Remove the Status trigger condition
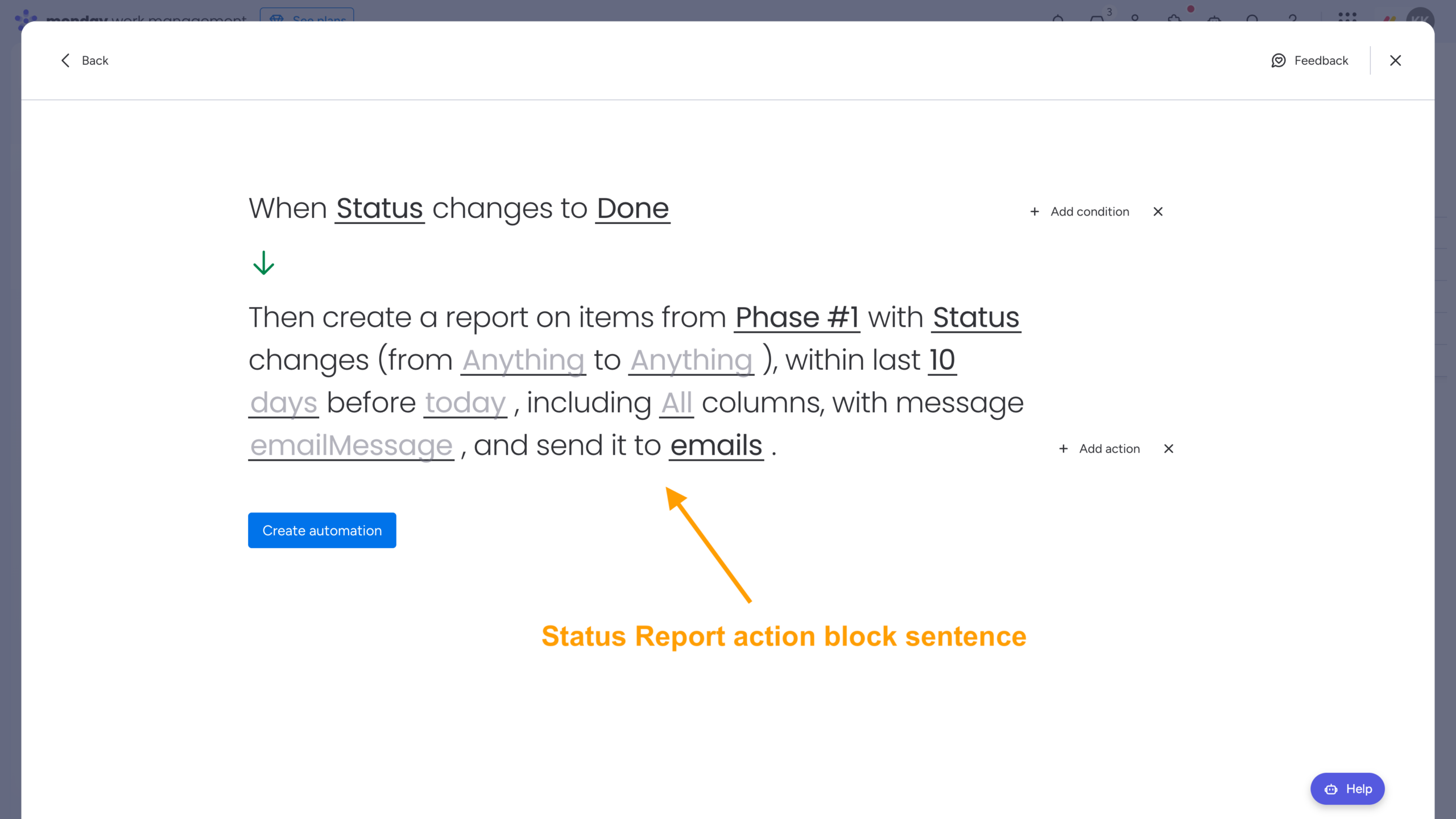Screen dimensions: 1456x819 pyautogui.click(x=1158, y=212)
